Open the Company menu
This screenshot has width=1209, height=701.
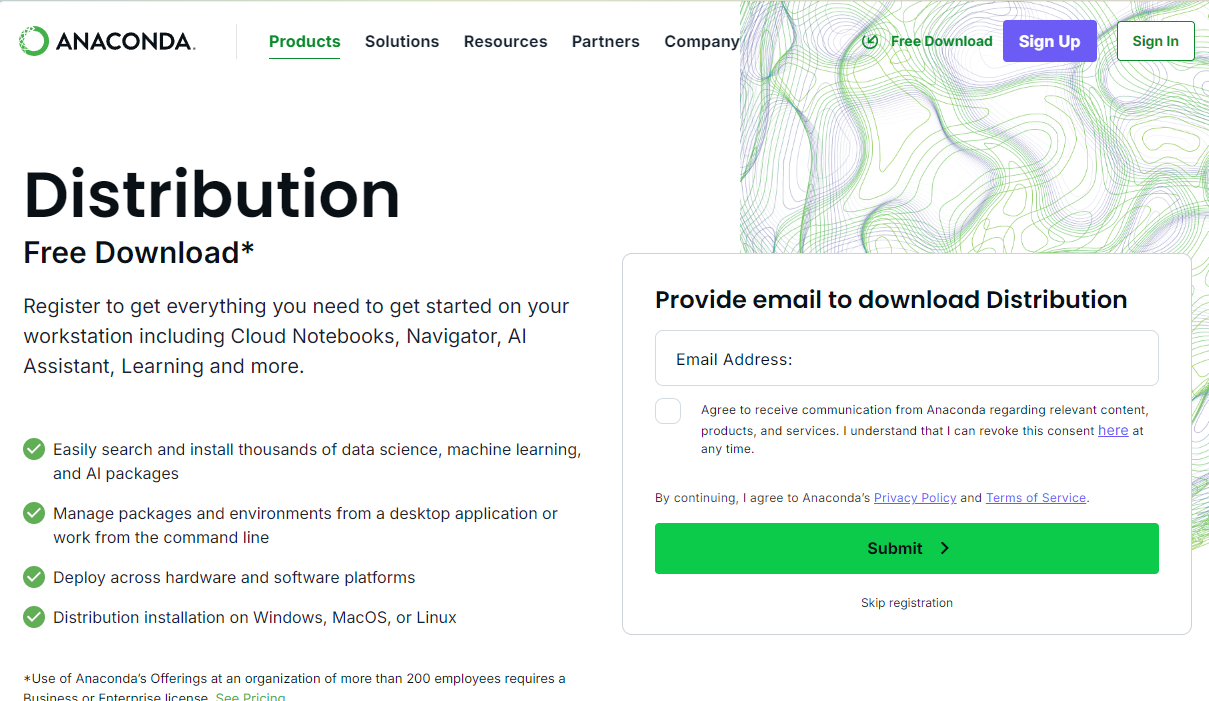pyautogui.click(x=702, y=41)
